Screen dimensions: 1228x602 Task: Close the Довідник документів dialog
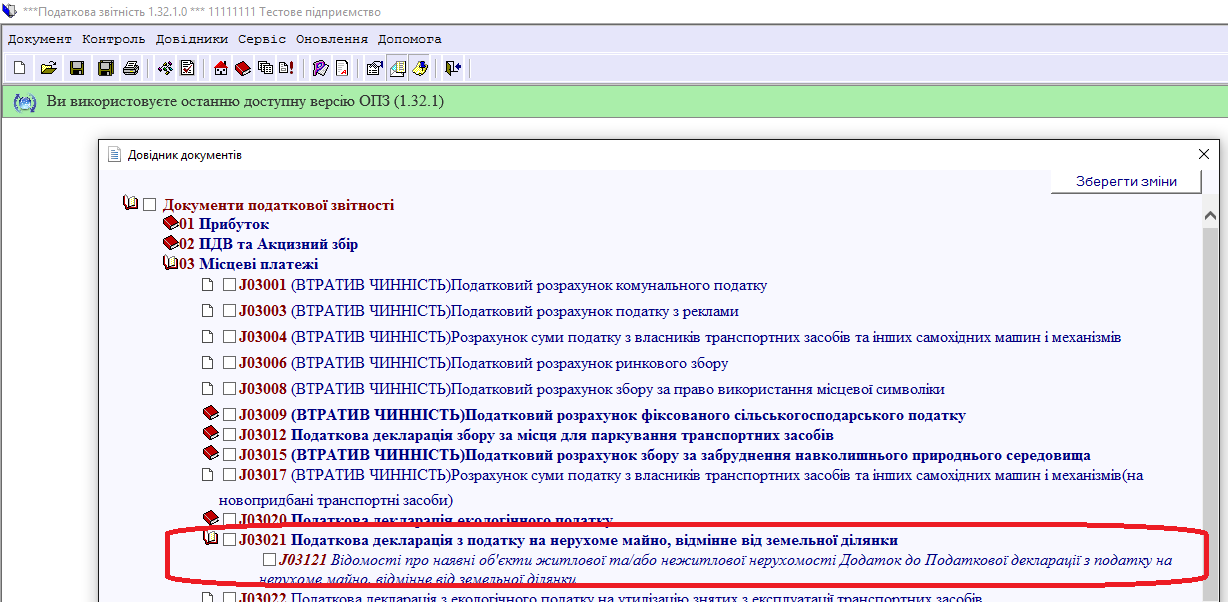click(1204, 154)
